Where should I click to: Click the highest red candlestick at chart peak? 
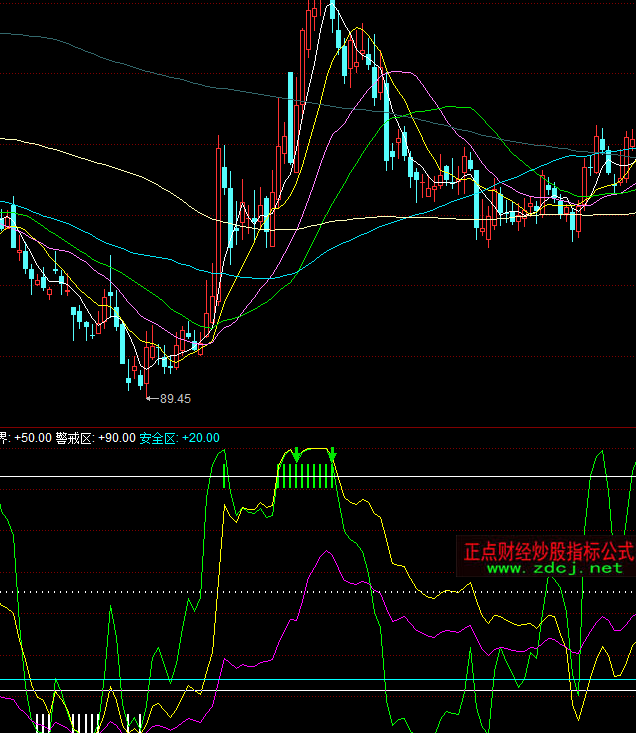[x=314, y=14]
